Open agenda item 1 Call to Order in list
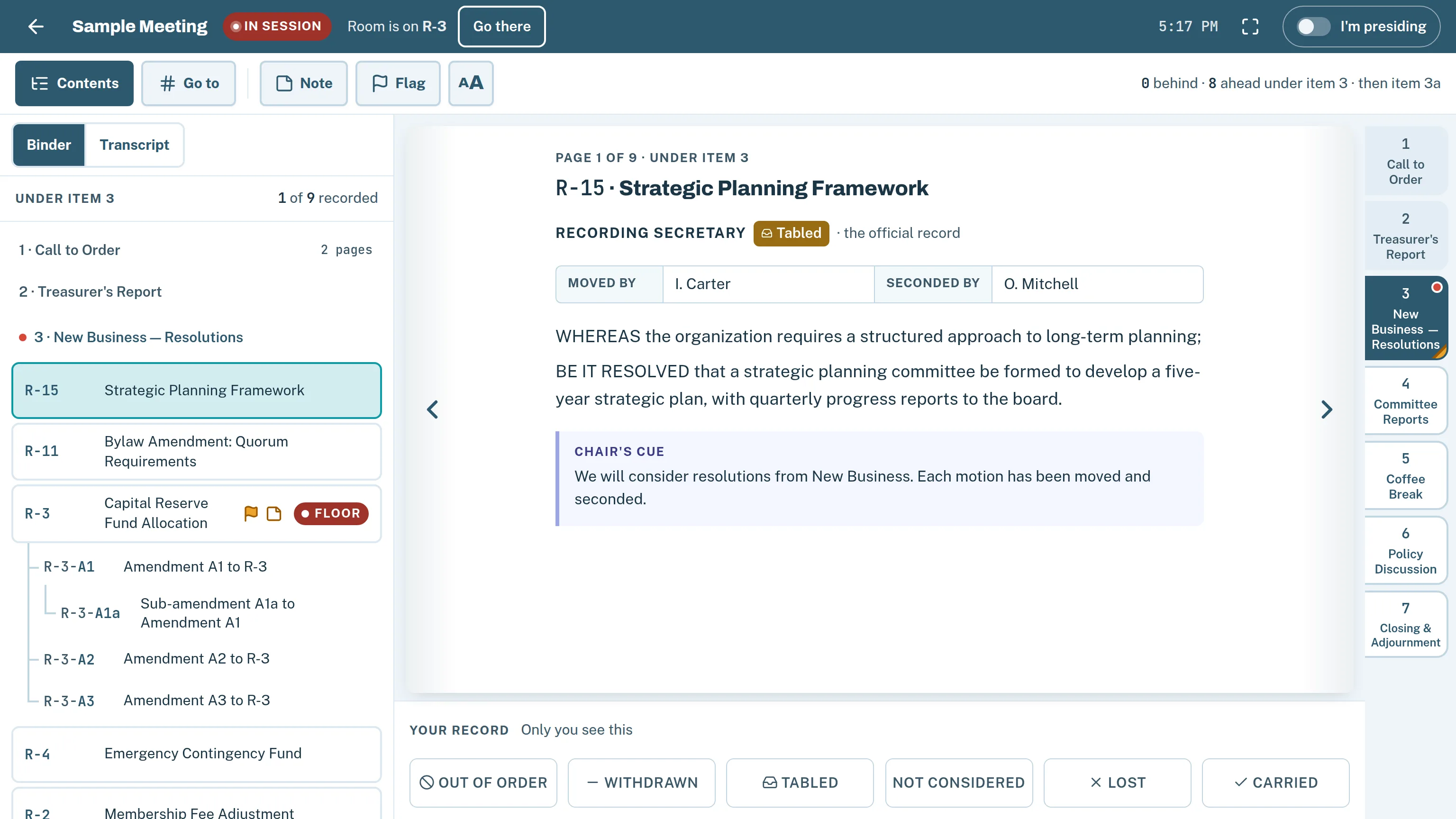This screenshot has height=819, width=1456. tap(196, 250)
